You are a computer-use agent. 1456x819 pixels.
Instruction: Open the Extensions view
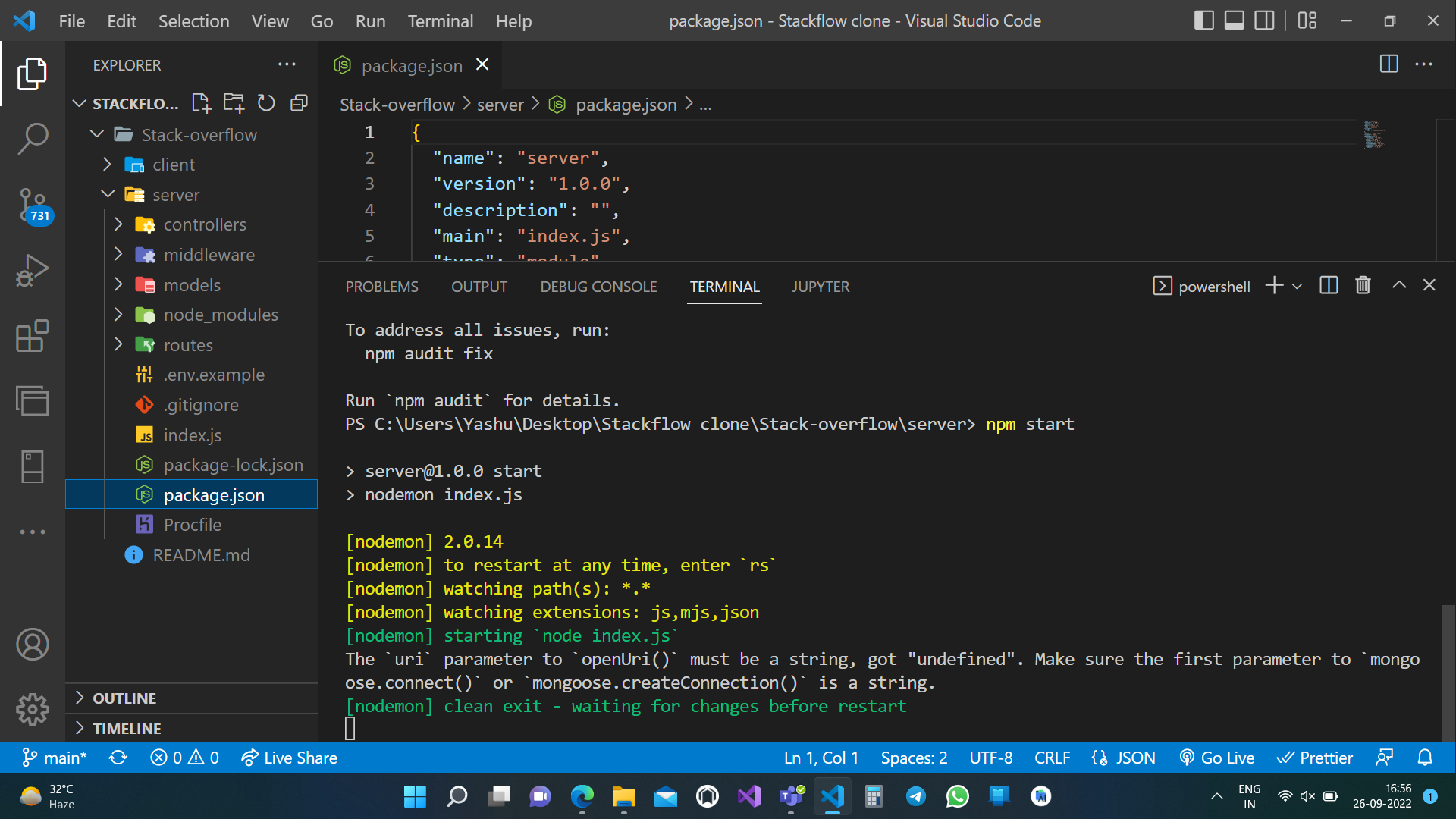(x=32, y=335)
